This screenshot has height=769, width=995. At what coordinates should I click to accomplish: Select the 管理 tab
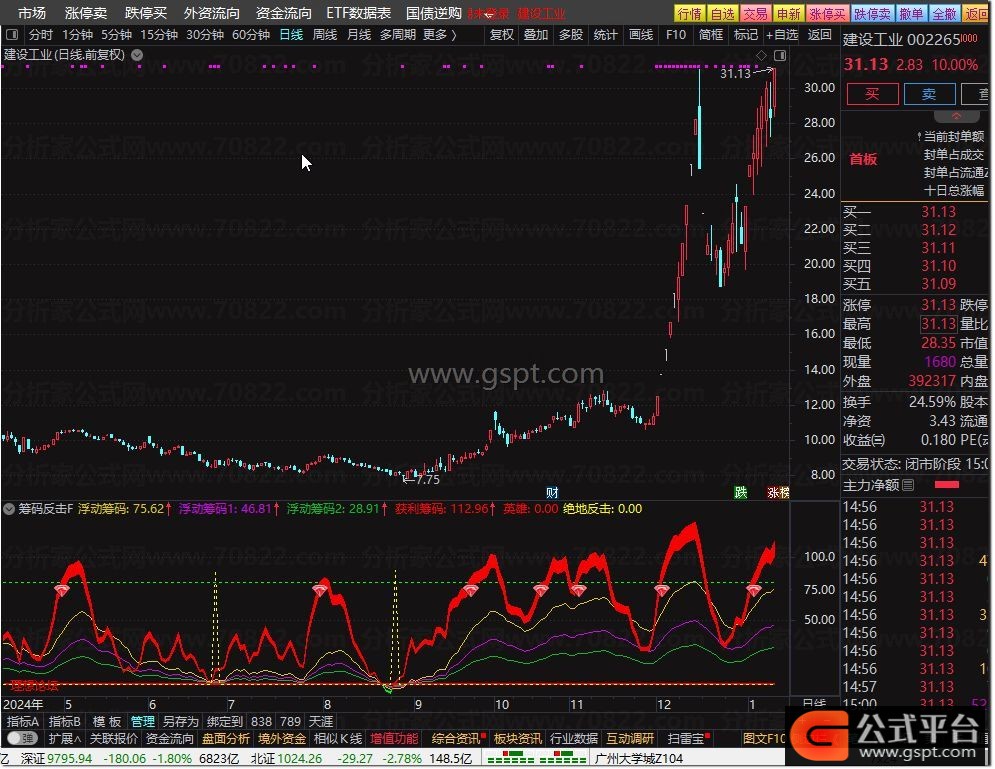coord(143,722)
